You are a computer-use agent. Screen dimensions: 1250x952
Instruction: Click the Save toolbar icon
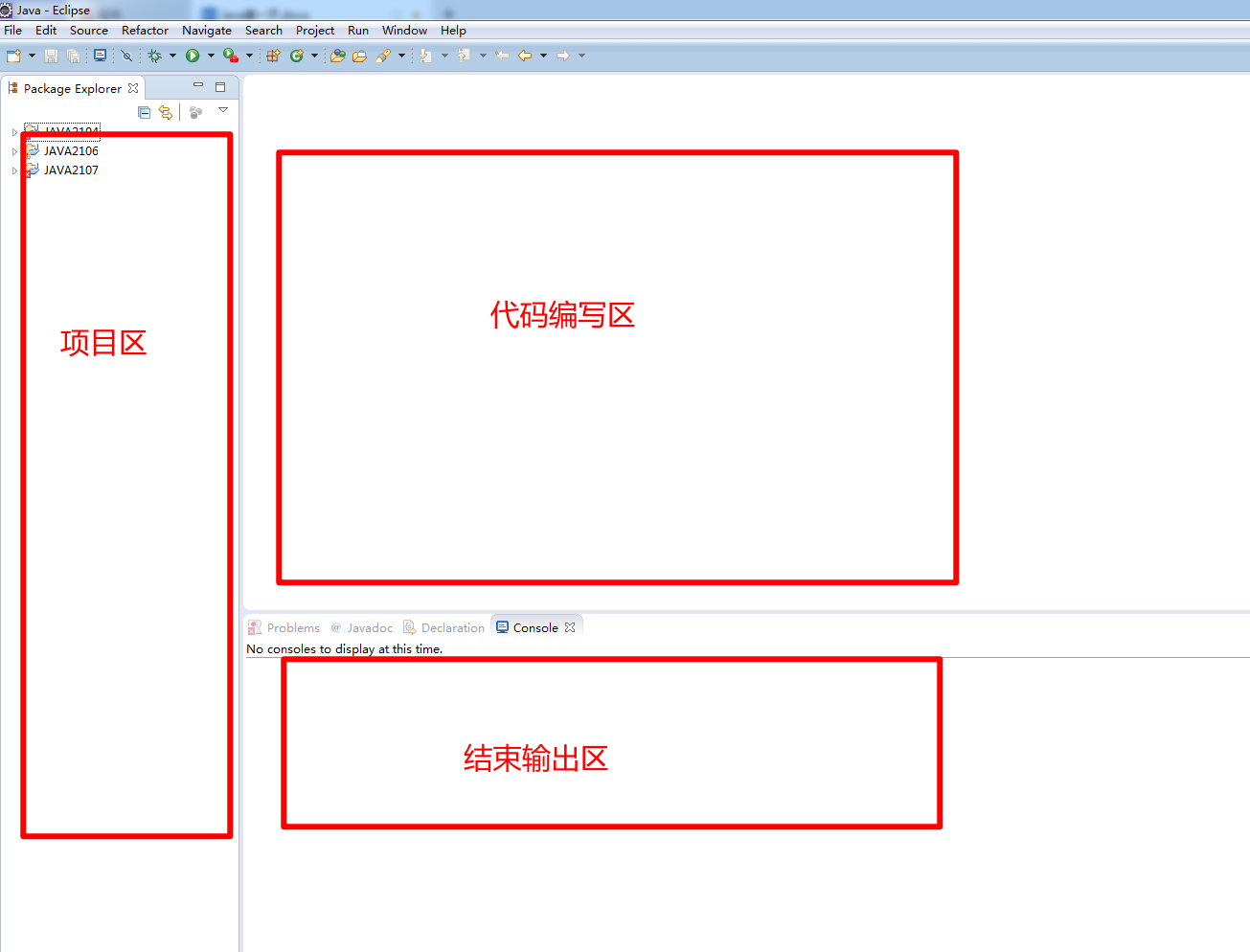point(51,56)
